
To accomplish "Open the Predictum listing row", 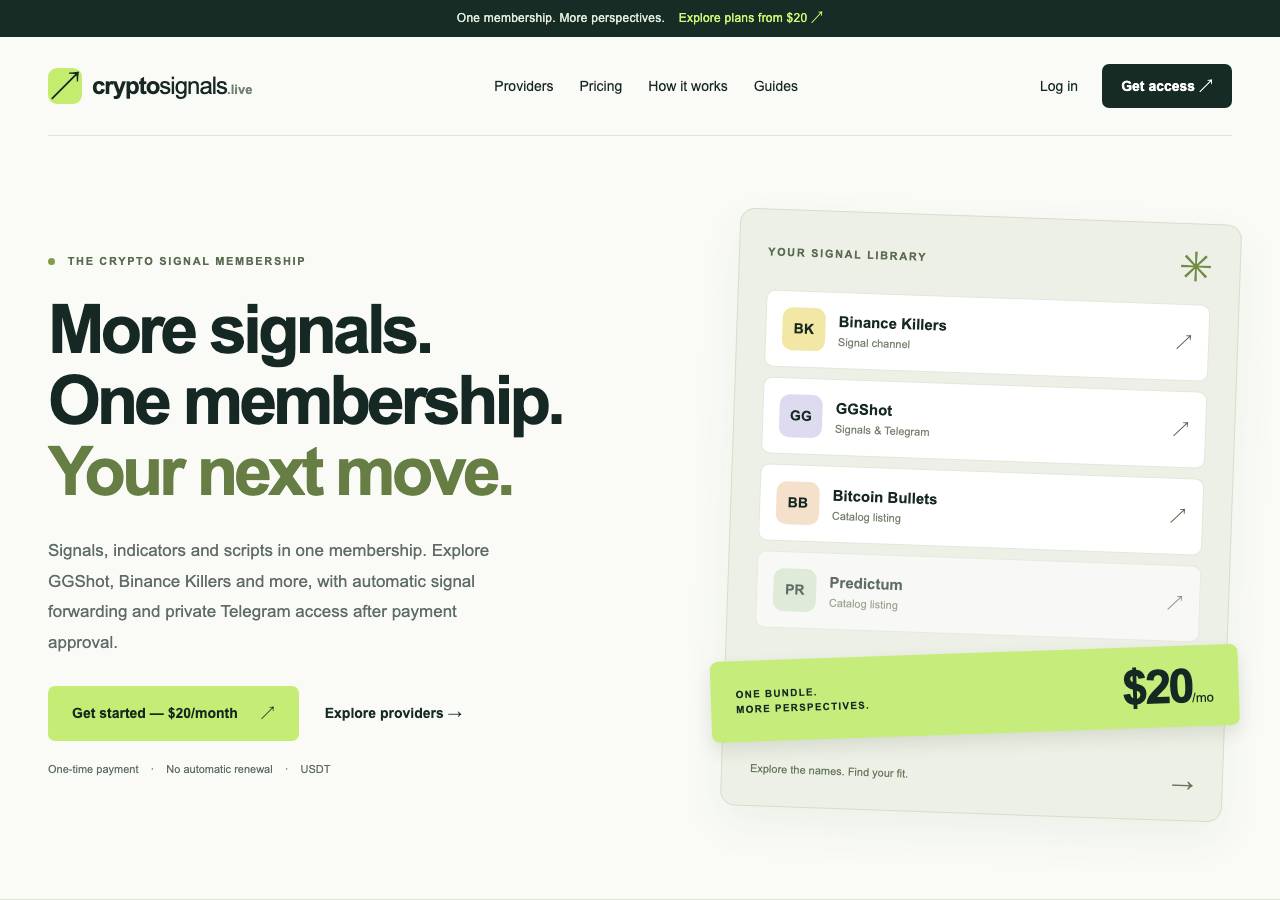I will click(x=978, y=596).
